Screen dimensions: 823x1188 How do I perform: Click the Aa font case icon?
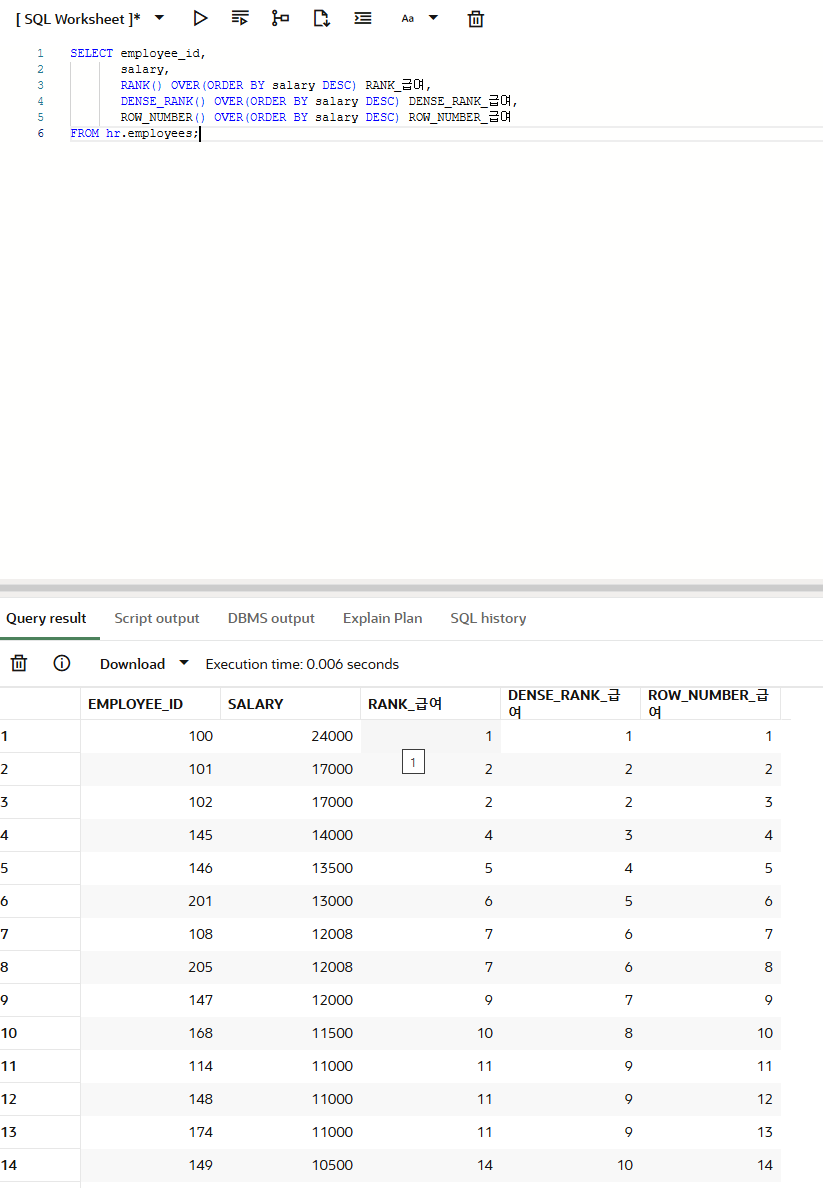tap(408, 18)
